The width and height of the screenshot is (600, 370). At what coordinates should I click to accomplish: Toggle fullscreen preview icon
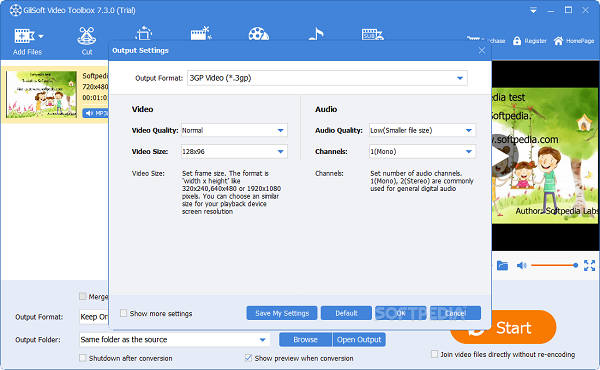(589, 265)
